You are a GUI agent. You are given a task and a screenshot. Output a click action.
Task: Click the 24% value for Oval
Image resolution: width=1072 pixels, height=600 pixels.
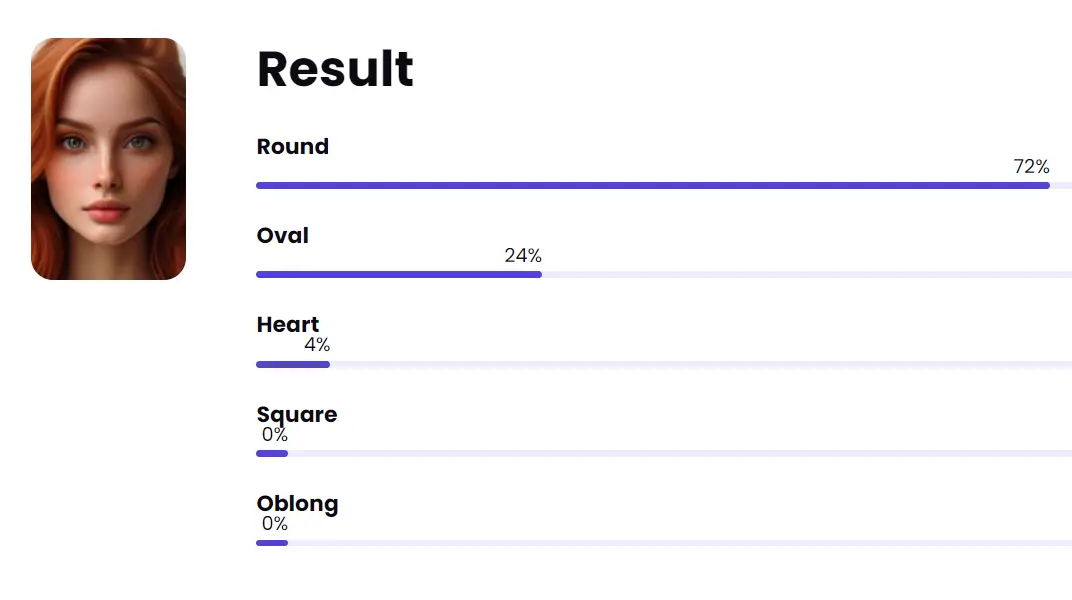(523, 256)
